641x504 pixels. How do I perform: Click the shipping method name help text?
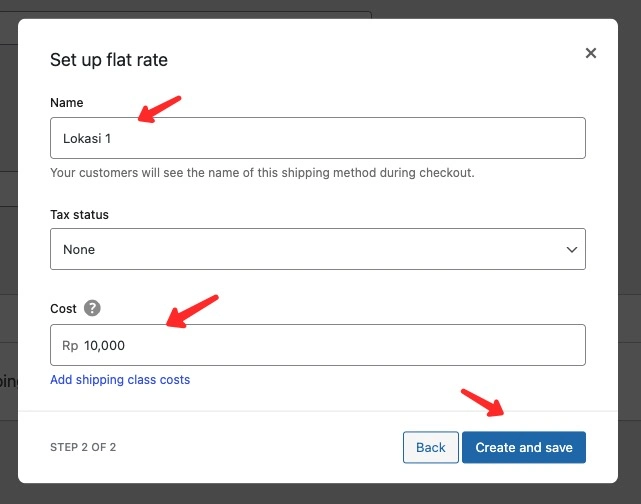[262, 173]
